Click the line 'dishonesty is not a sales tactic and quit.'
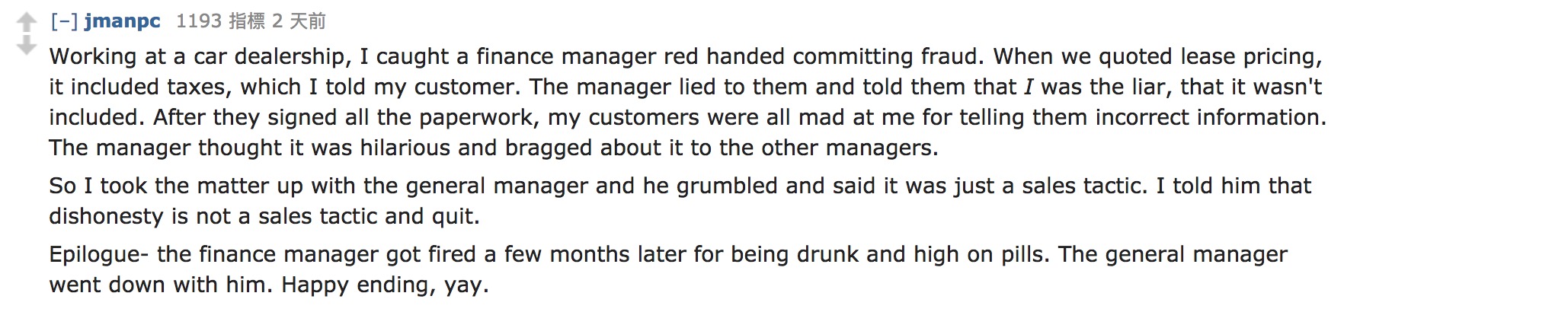1568x312 pixels. [264, 217]
